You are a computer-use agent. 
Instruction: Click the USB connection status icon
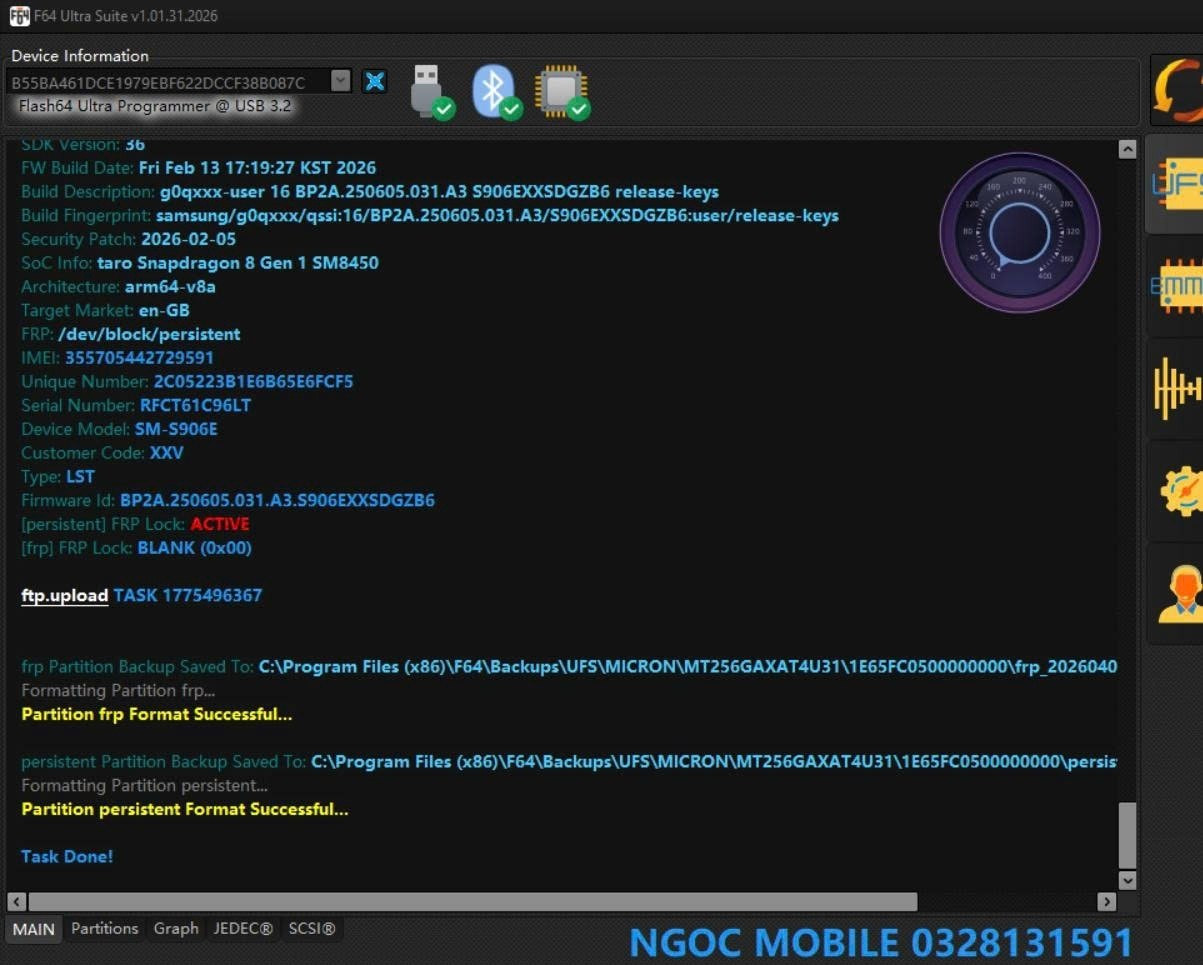(432, 91)
